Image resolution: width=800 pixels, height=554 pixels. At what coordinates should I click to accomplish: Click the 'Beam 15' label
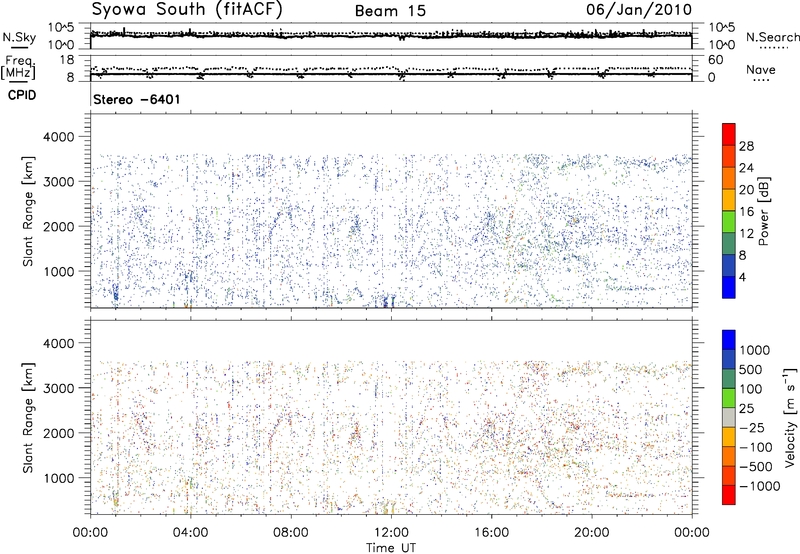click(x=390, y=11)
